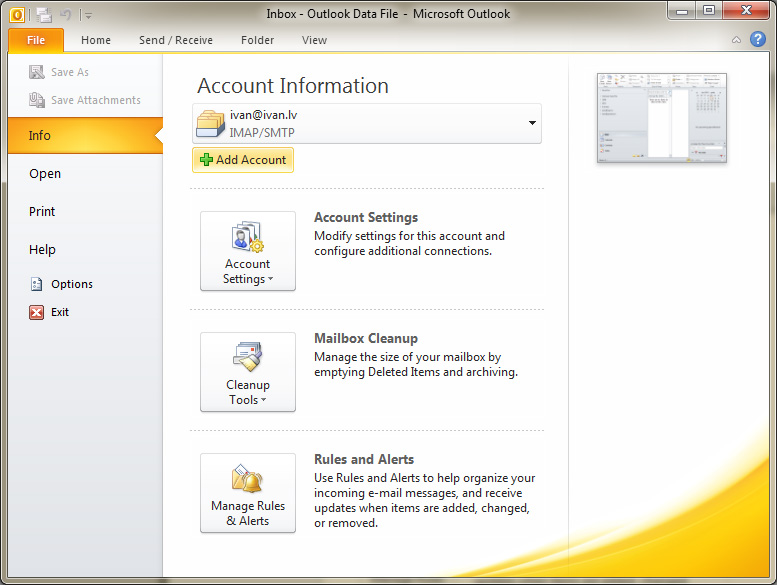Click the IMAP/SMTP account type text
The height and width of the screenshot is (585, 777).
[x=262, y=133]
